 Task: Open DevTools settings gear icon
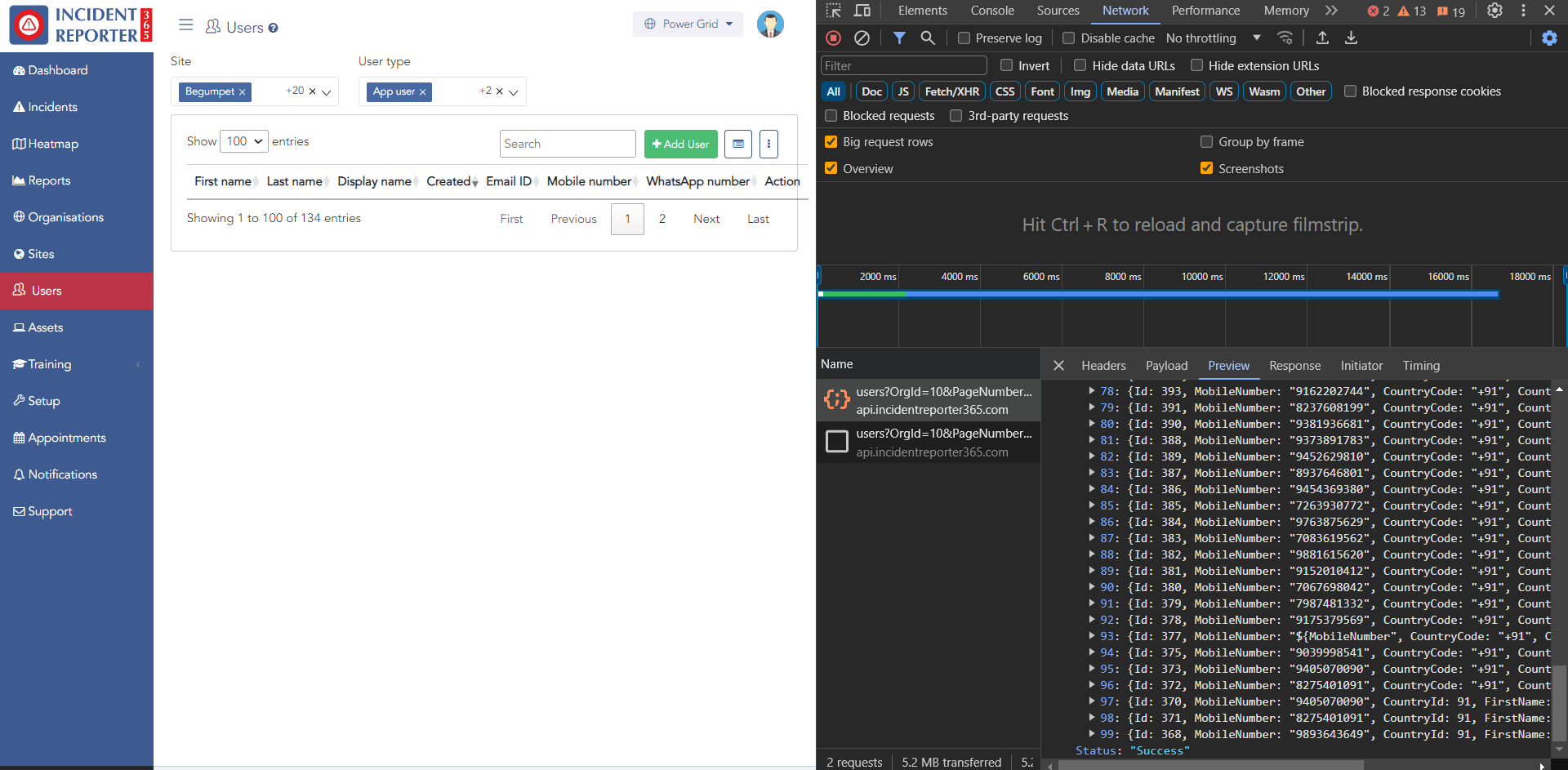(1494, 11)
